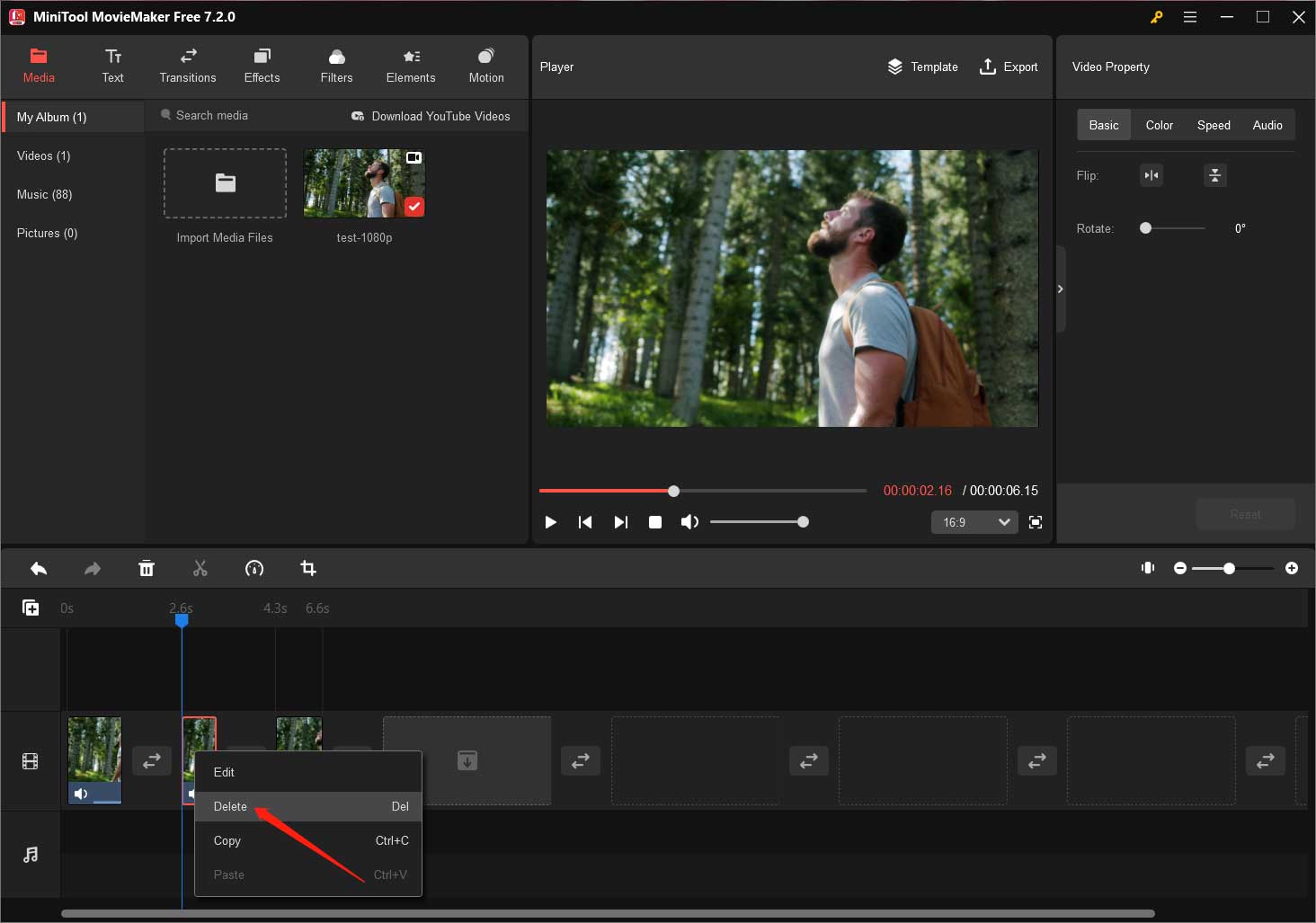The width and height of the screenshot is (1316, 923).
Task: Open the Filters tab
Action: pyautogui.click(x=336, y=67)
